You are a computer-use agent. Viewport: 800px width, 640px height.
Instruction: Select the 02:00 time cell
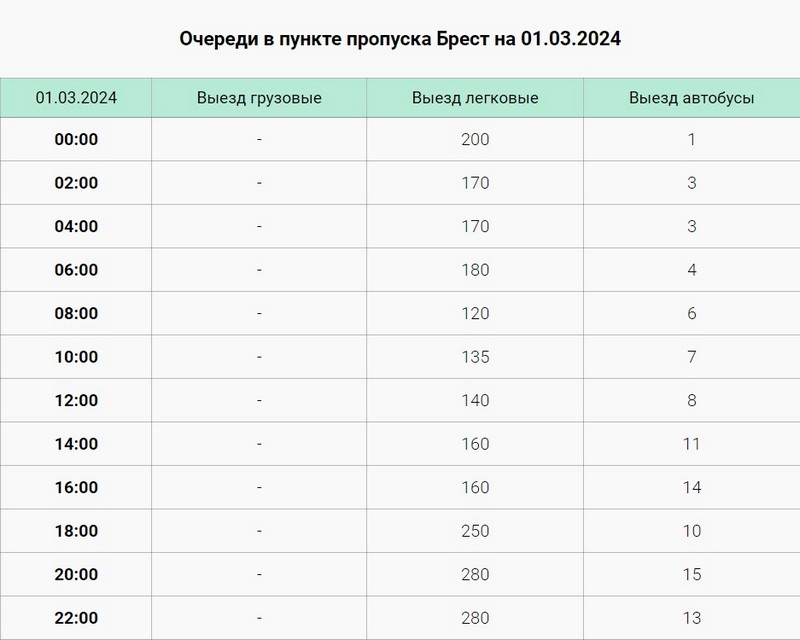[x=76, y=183]
